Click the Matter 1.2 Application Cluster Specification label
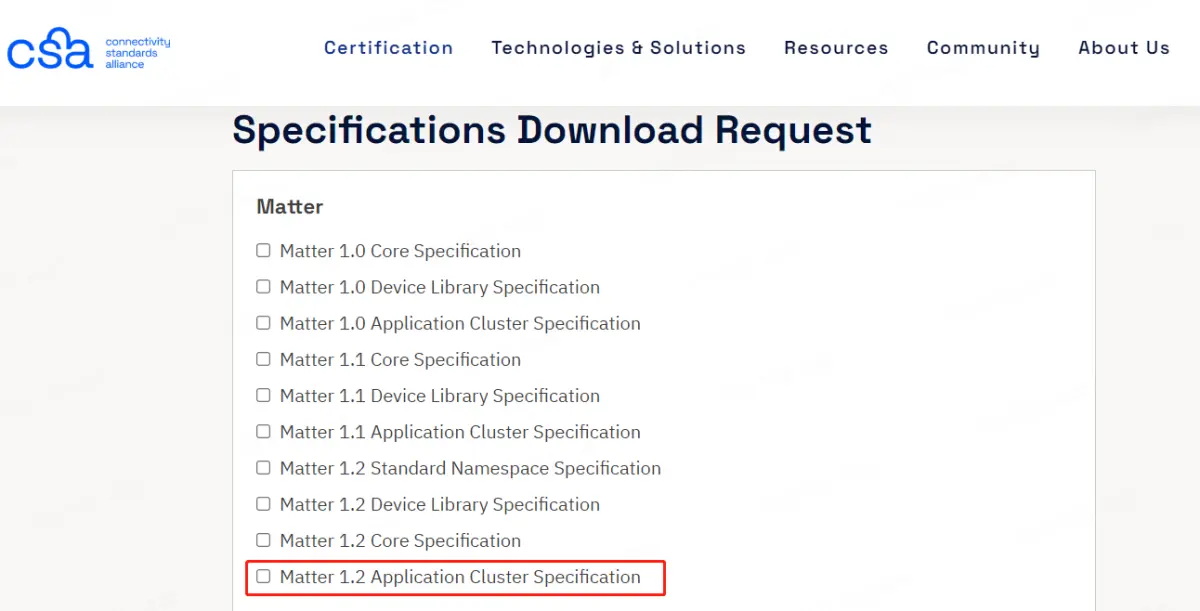This screenshot has width=1200, height=611. 460,577
